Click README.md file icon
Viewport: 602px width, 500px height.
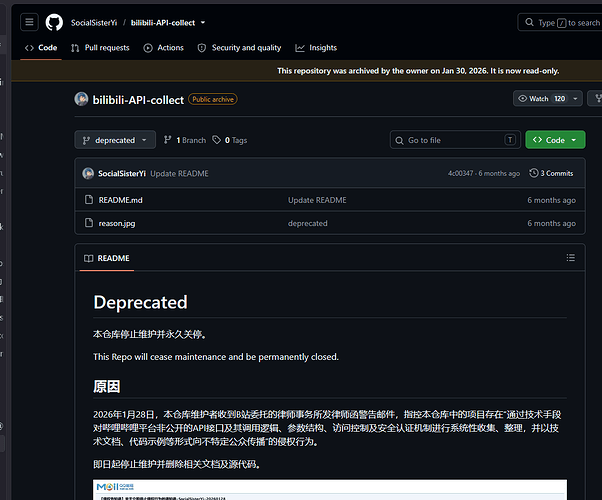tap(89, 199)
